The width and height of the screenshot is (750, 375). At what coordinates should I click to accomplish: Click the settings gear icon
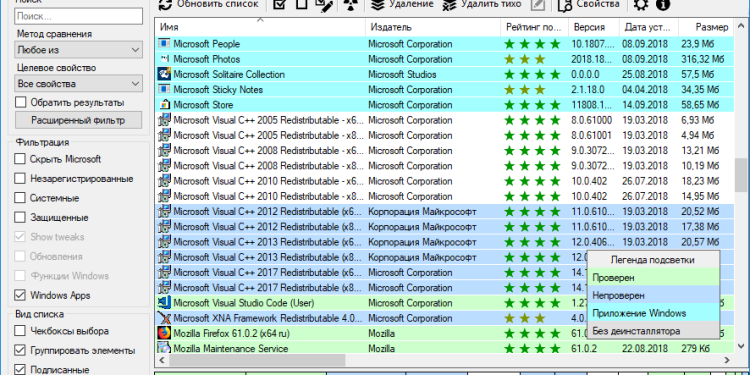coord(641,5)
